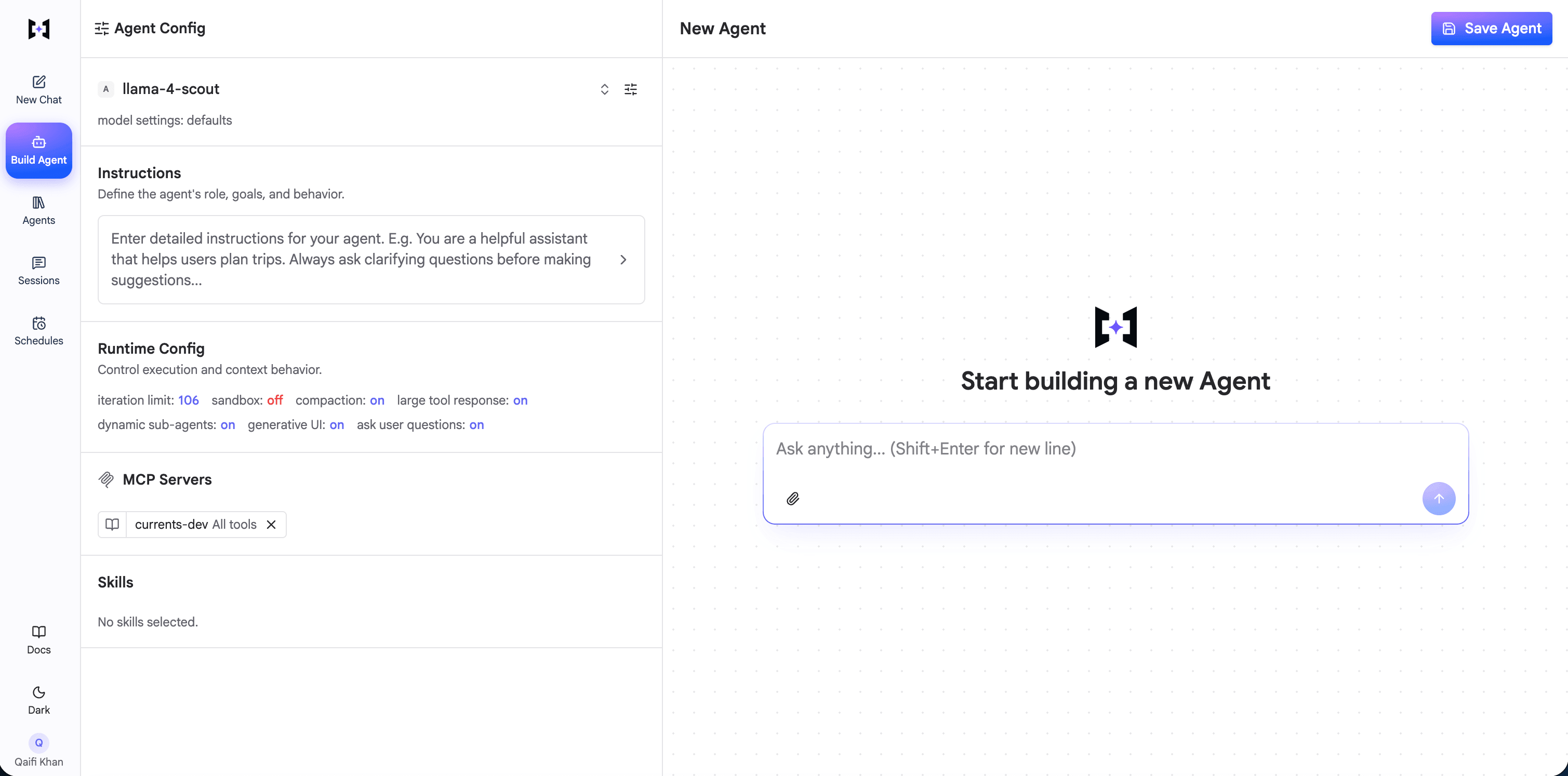Click the app logo in sidebar top
This screenshot has height=776, width=1568.
(x=39, y=29)
